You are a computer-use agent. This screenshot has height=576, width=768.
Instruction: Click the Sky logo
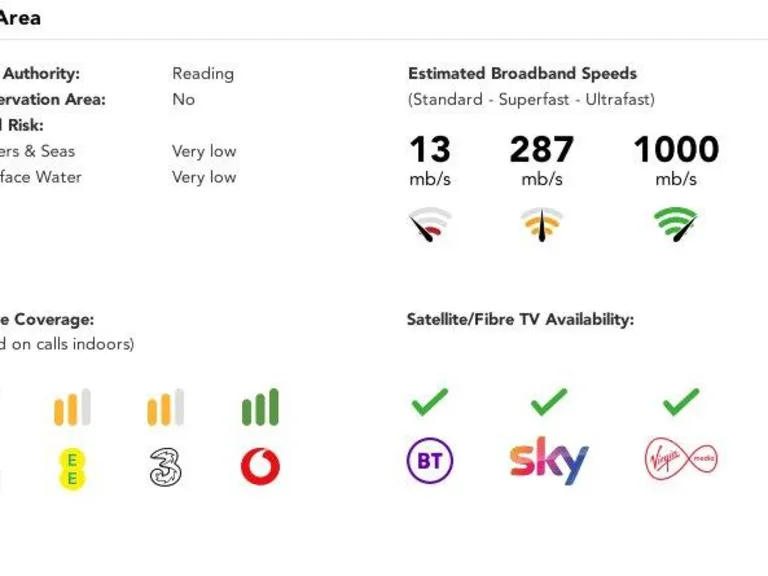point(548,461)
